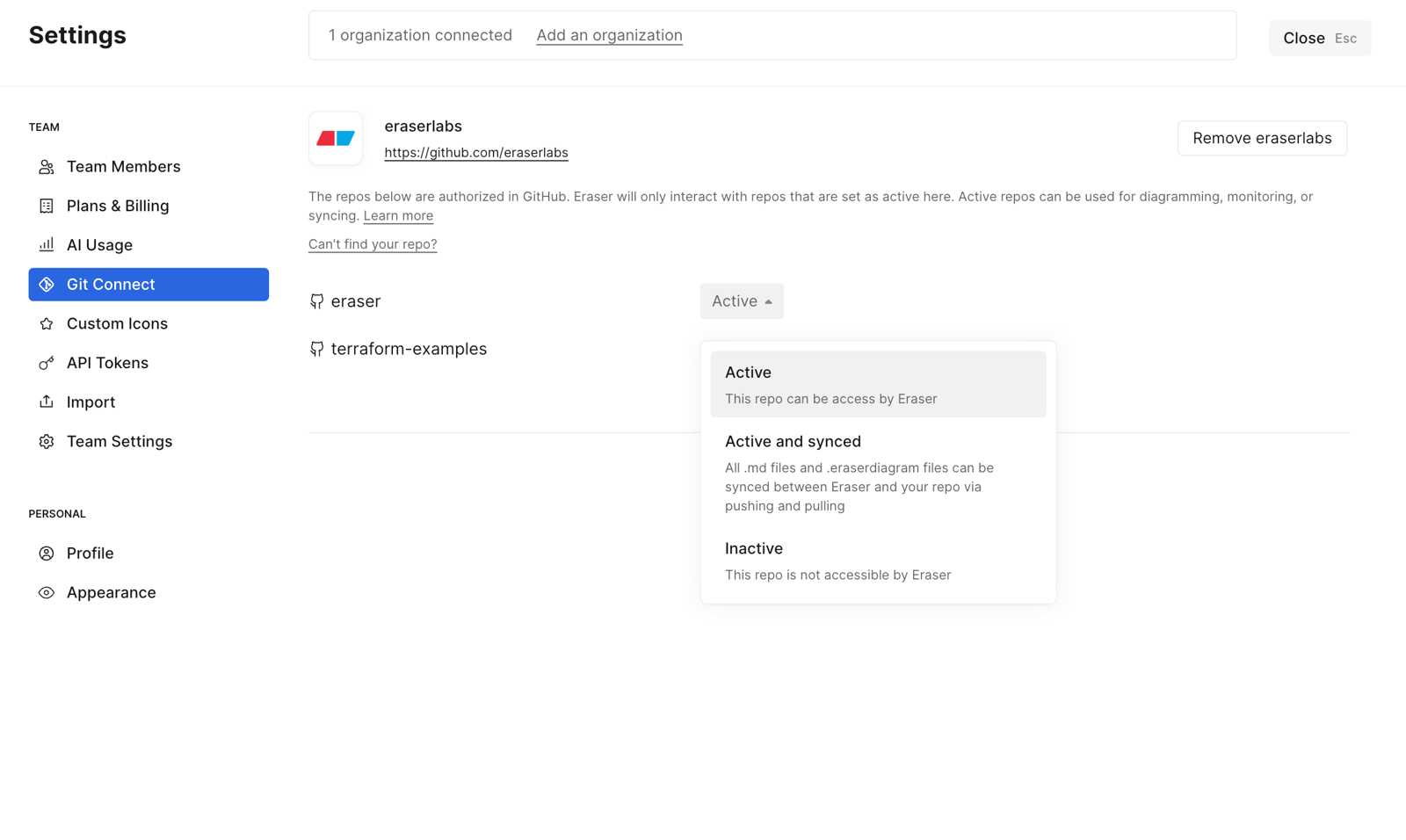This screenshot has height=840, width=1406.
Task: Click Add an organization link
Action: click(x=609, y=35)
